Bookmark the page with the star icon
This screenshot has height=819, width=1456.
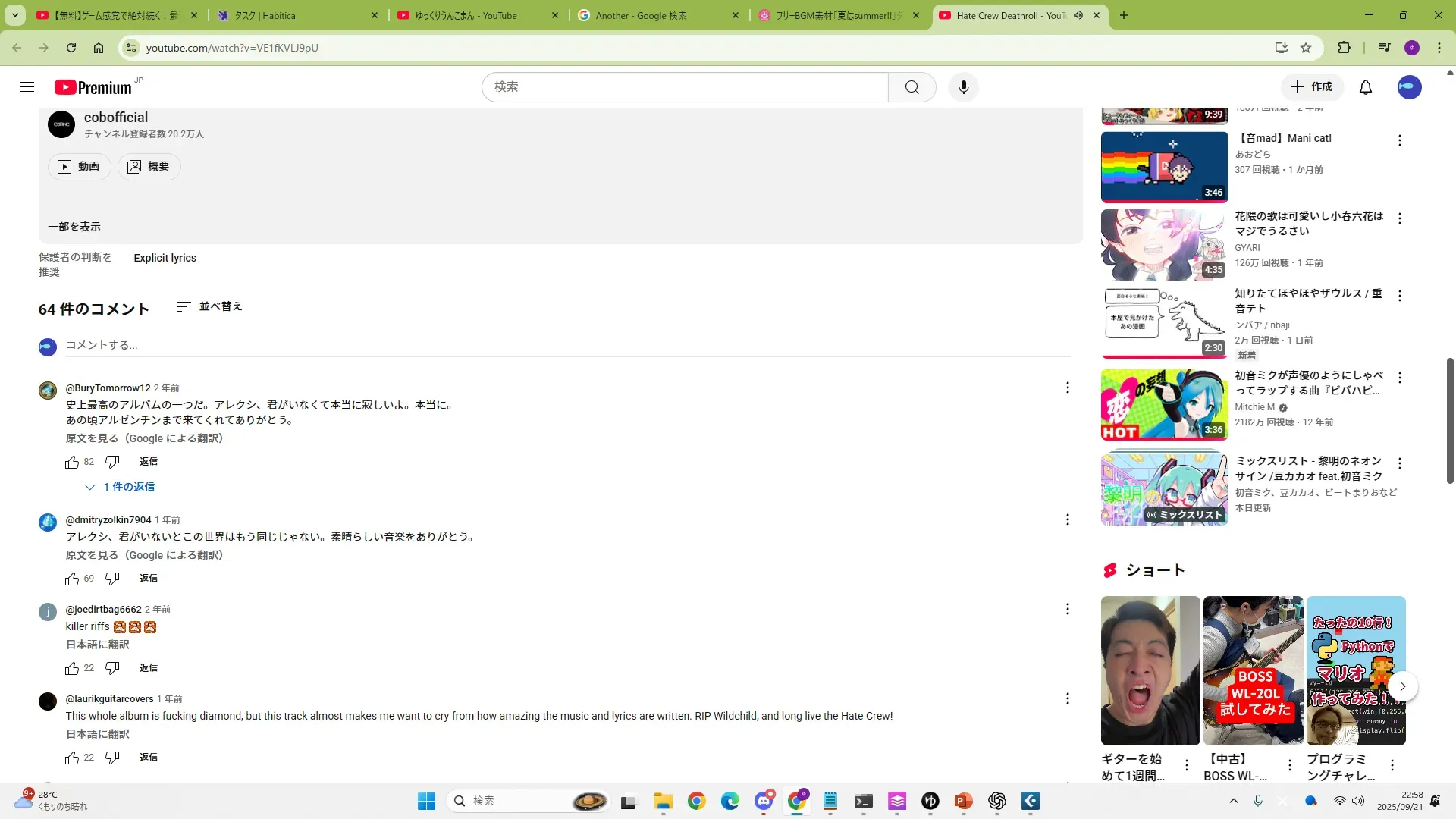click(1305, 48)
